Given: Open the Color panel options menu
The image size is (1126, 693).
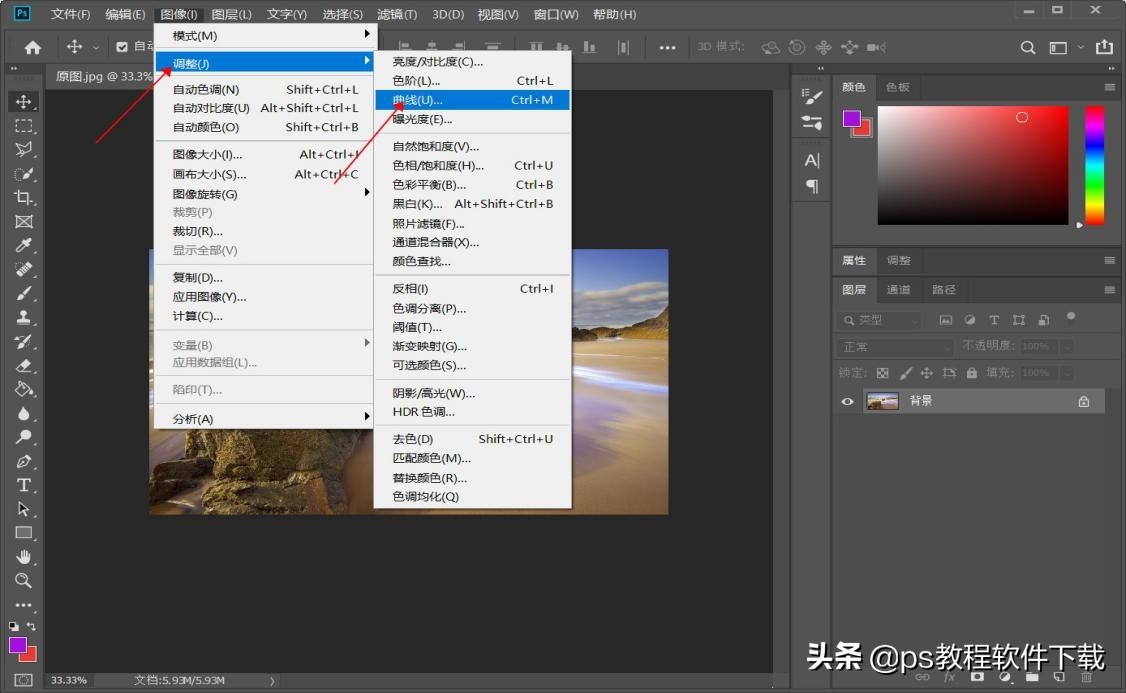Looking at the screenshot, I should pos(1109,87).
